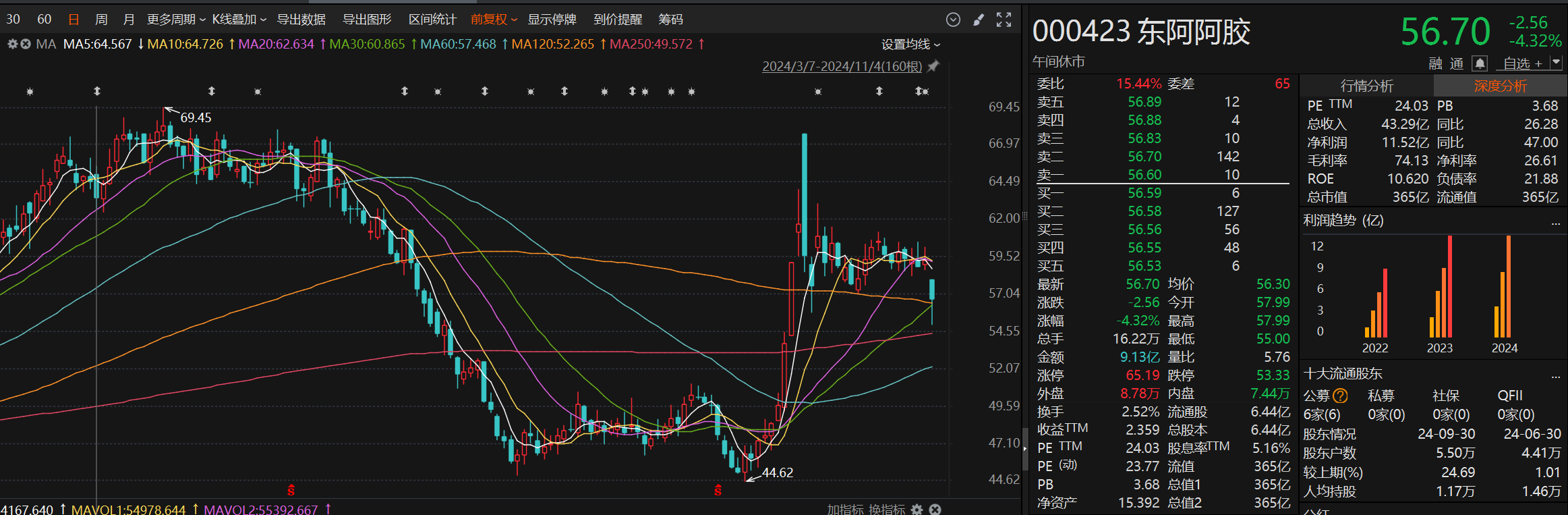This screenshot has width=1568, height=515.
Task: Click MA60:57.468 cyan legend
Action: (x=458, y=45)
